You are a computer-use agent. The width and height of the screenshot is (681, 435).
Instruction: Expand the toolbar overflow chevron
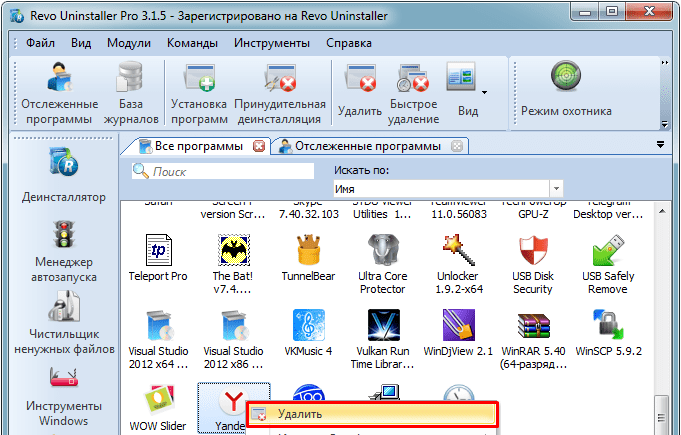coord(664,63)
